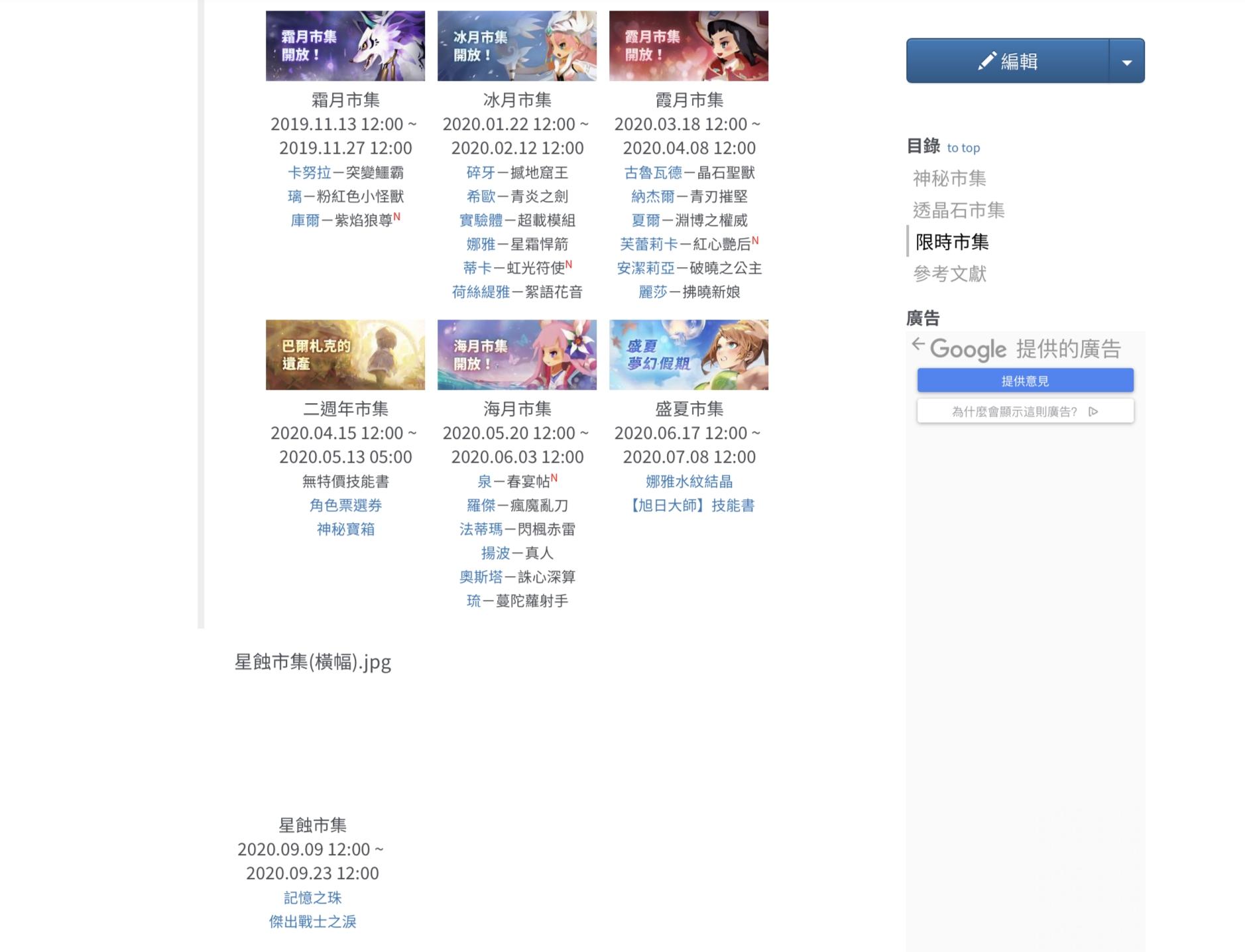Click the 'to top' link
The image size is (1245, 952).
tap(963, 148)
